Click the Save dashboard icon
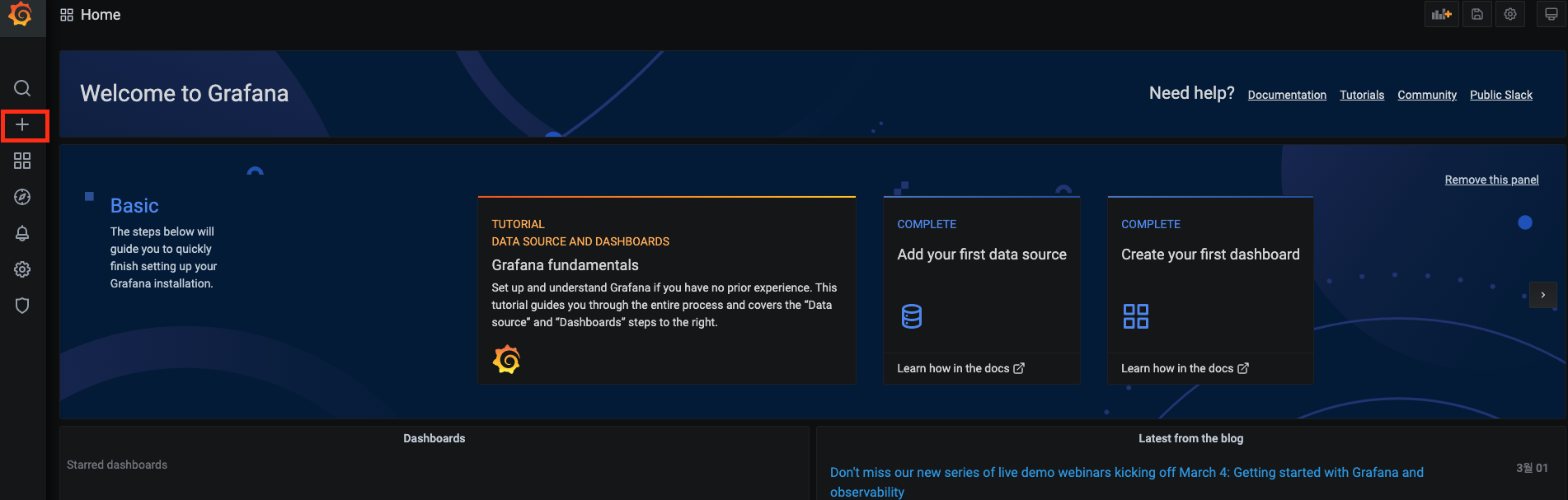Viewport: 1568px width, 500px height. click(1477, 14)
